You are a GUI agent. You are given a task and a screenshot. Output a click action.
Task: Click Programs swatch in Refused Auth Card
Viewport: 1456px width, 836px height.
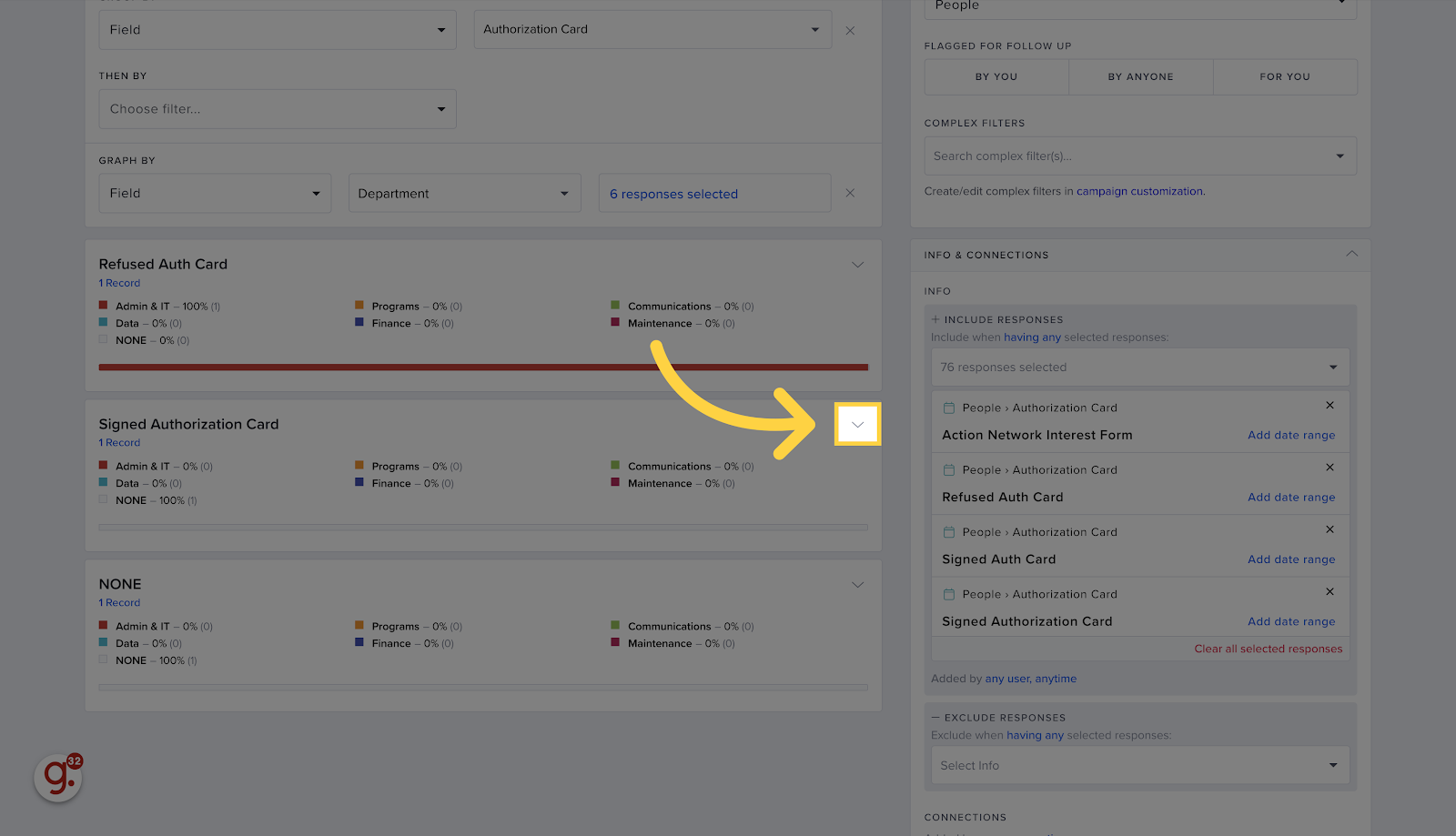359,306
